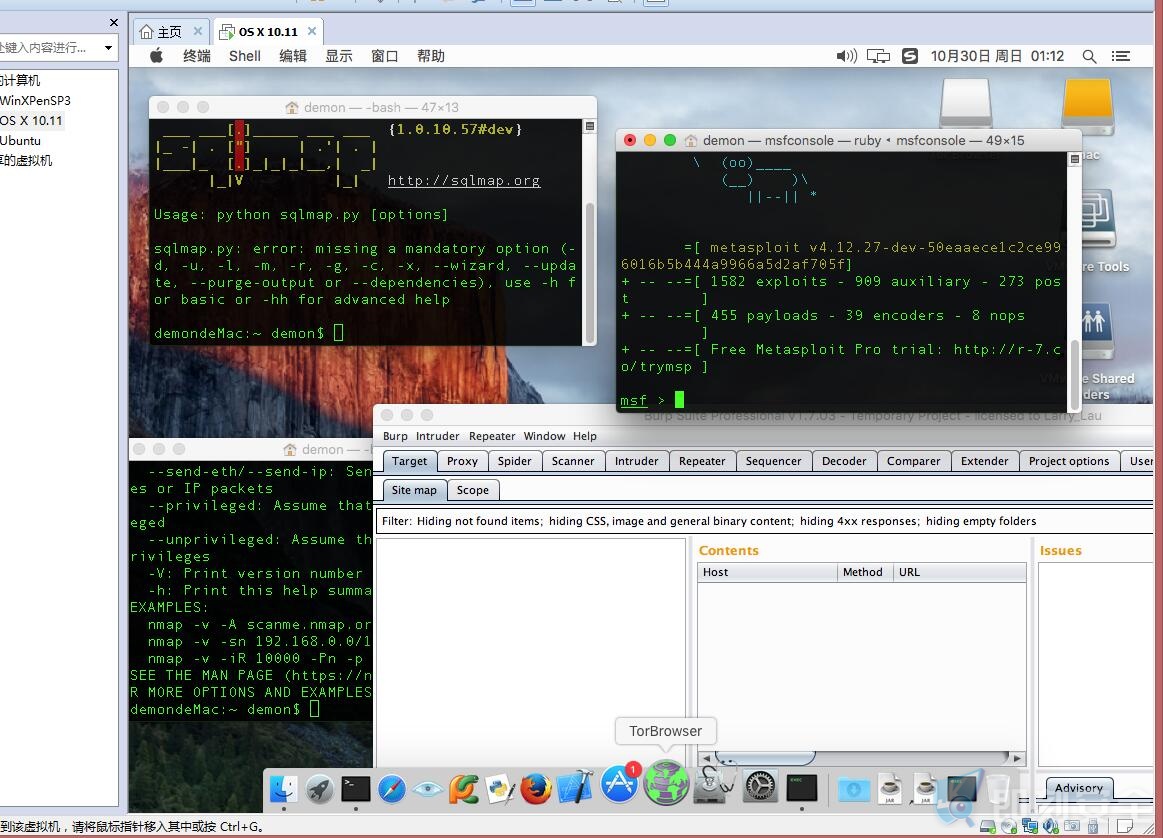The height and width of the screenshot is (838, 1163).
Task: Open the Downloads folder in Dock
Action: [854, 789]
